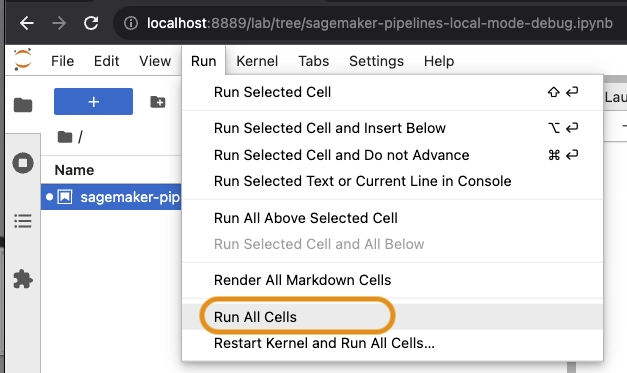
Task: Click the new folder icon
Action: click(x=158, y=102)
